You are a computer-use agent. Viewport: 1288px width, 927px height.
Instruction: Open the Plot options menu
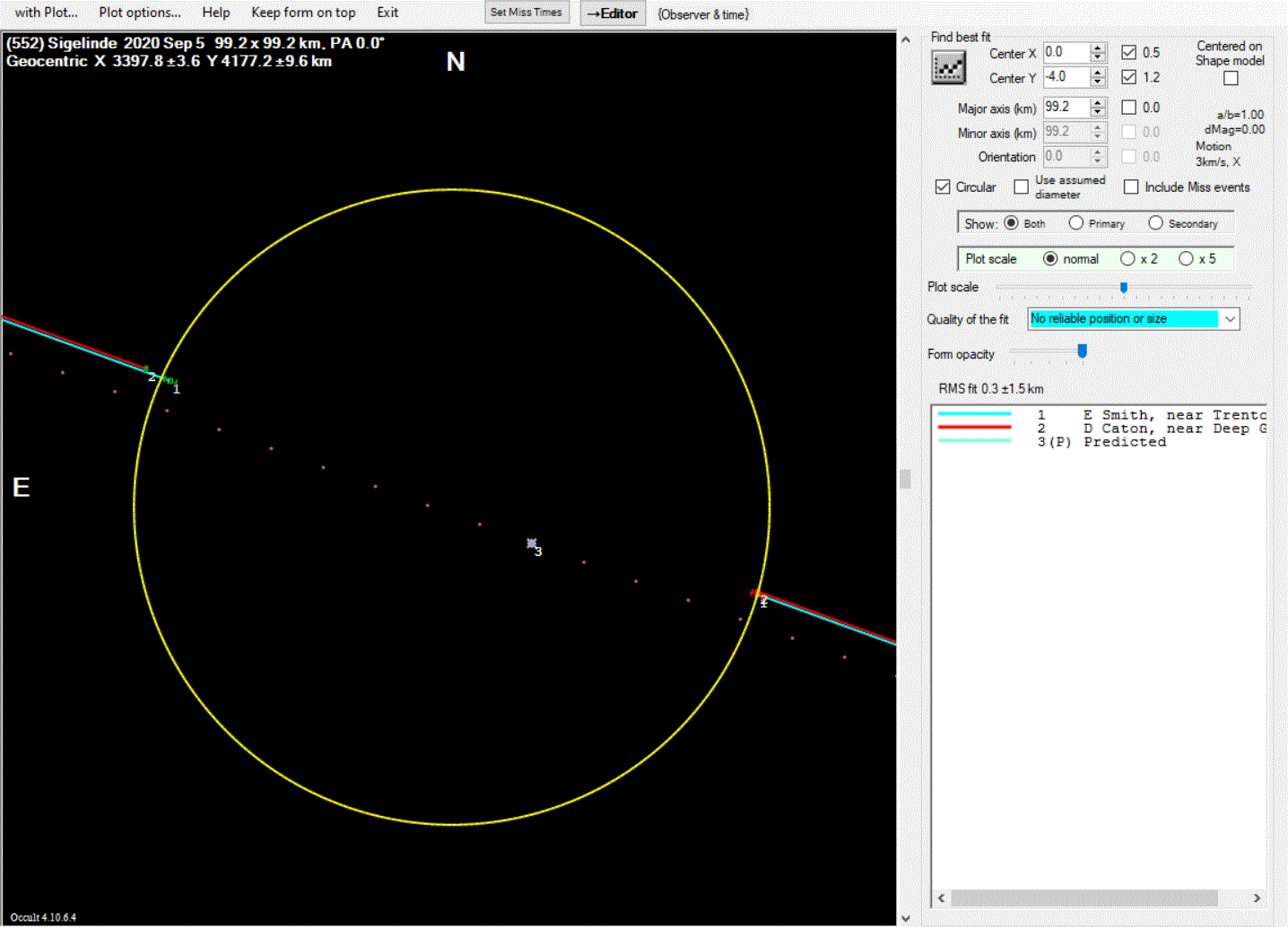click(x=140, y=13)
